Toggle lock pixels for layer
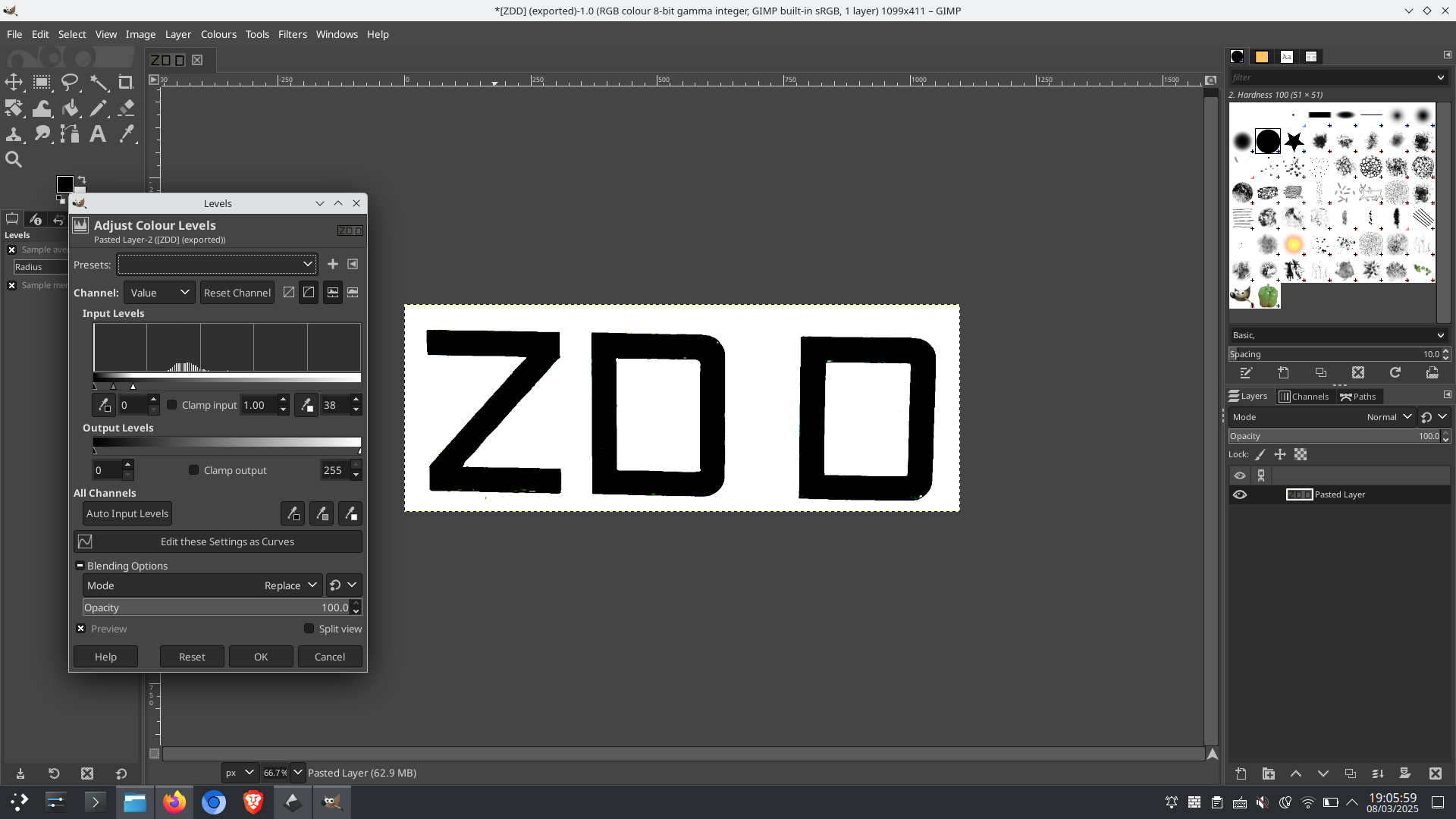 (1260, 454)
